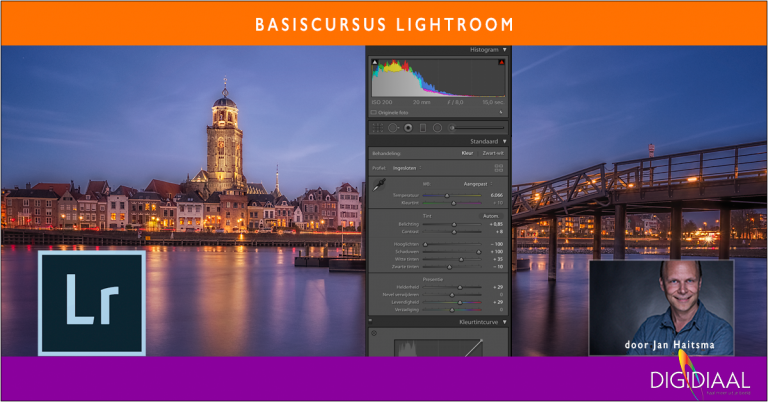
Task: Adjust the Kleurtint slider
Action: [x=452, y=203]
